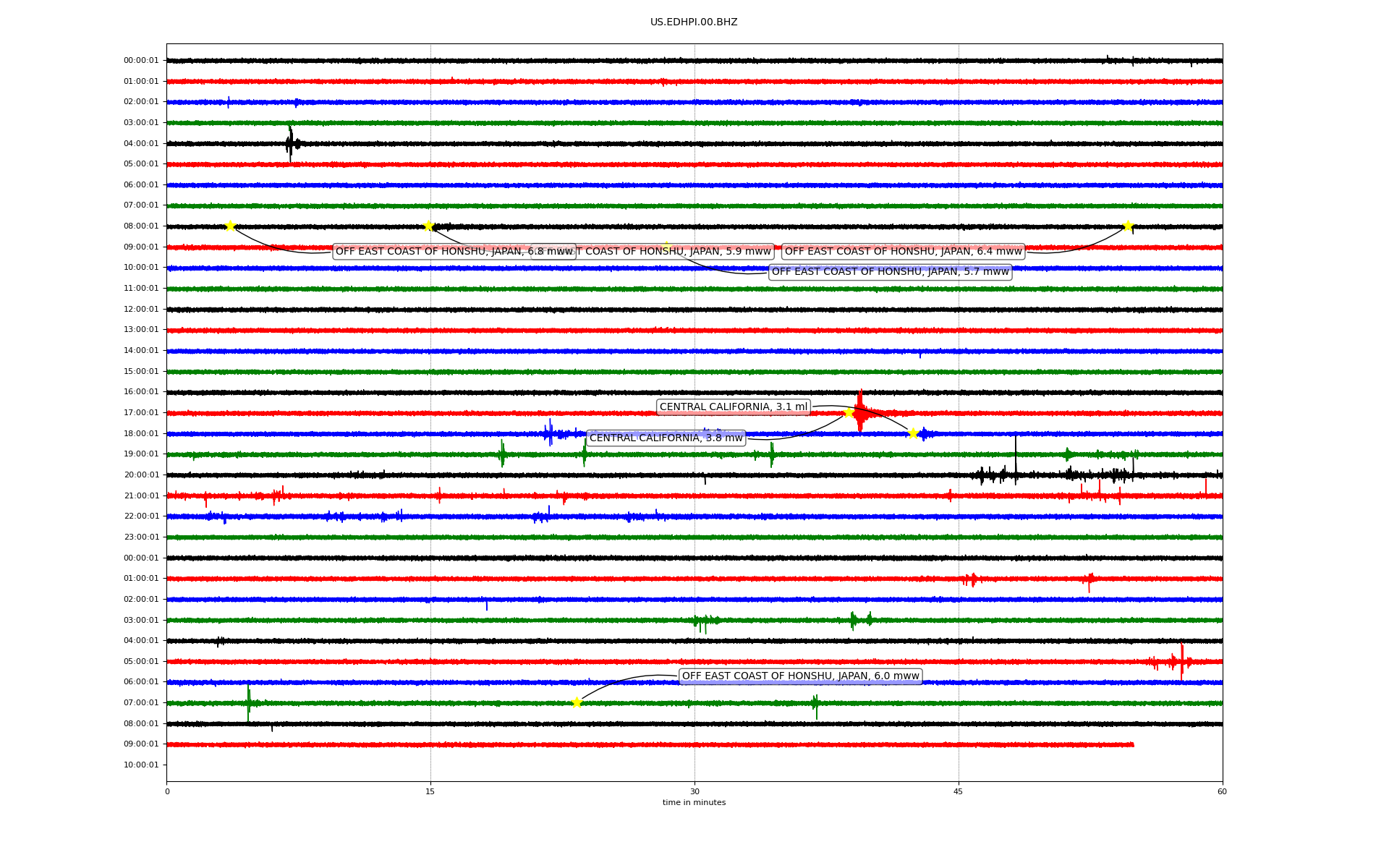This screenshot has width=1389, height=868.
Task: Click the star near minute 15 on 08:00:01 trace
Action: pyautogui.click(x=428, y=226)
